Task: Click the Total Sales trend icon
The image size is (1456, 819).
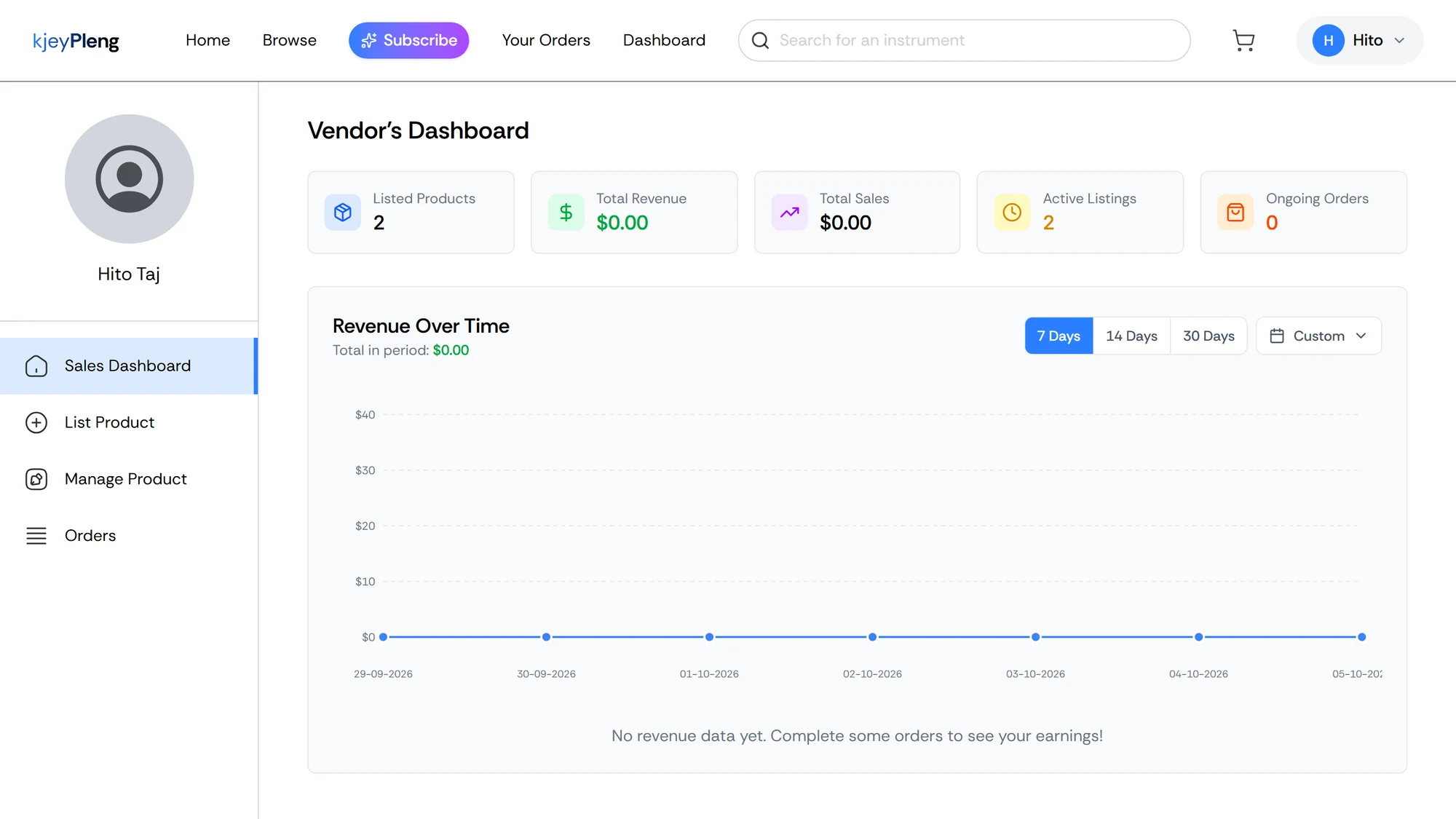Action: tap(790, 213)
